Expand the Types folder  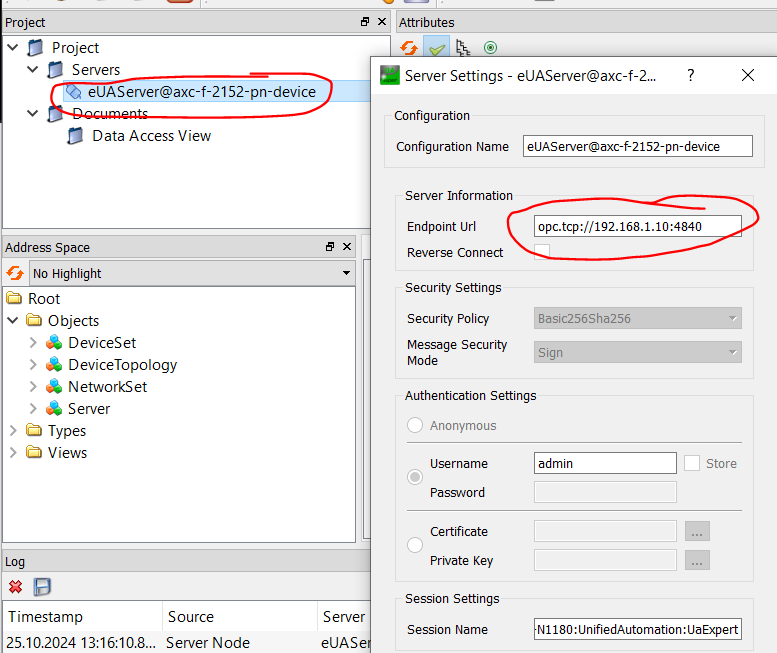pyautogui.click(x=13, y=431)
